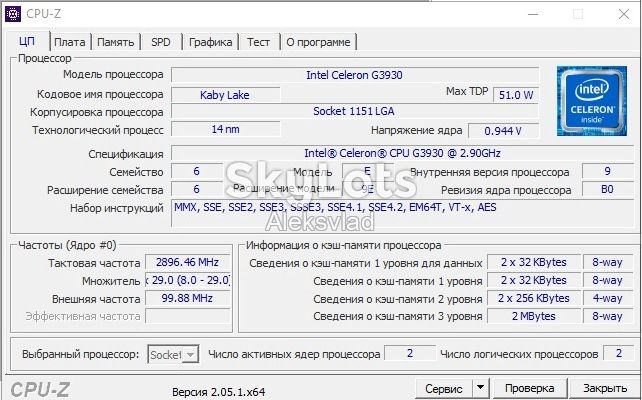Click the specification Intel Celeron CPU G3930 @ 2.90GHz
Image resolution: width=642 pixels, height=400 pixels.
click(402, 153)
